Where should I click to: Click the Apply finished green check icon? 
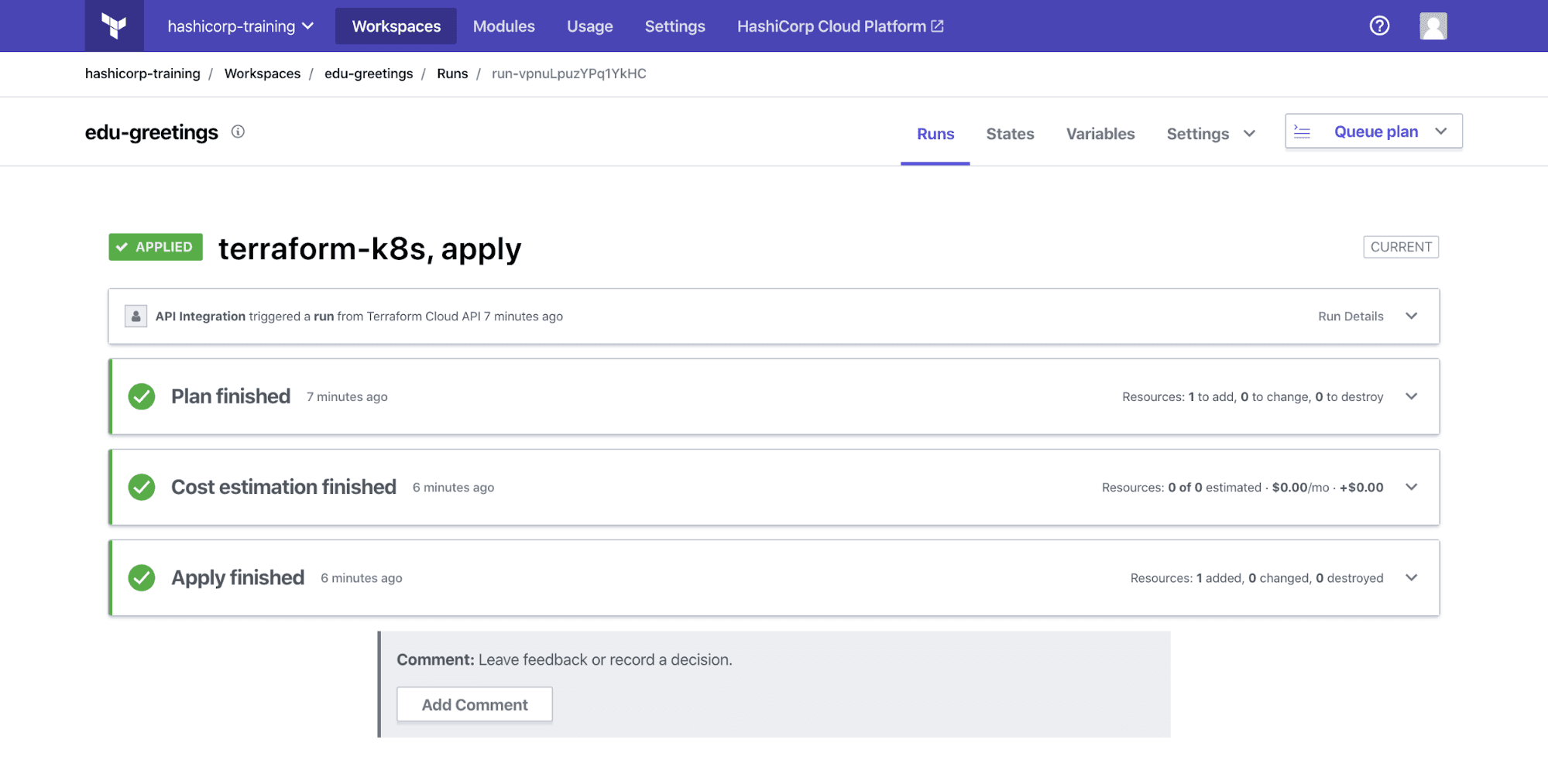[x=142, y=577]
